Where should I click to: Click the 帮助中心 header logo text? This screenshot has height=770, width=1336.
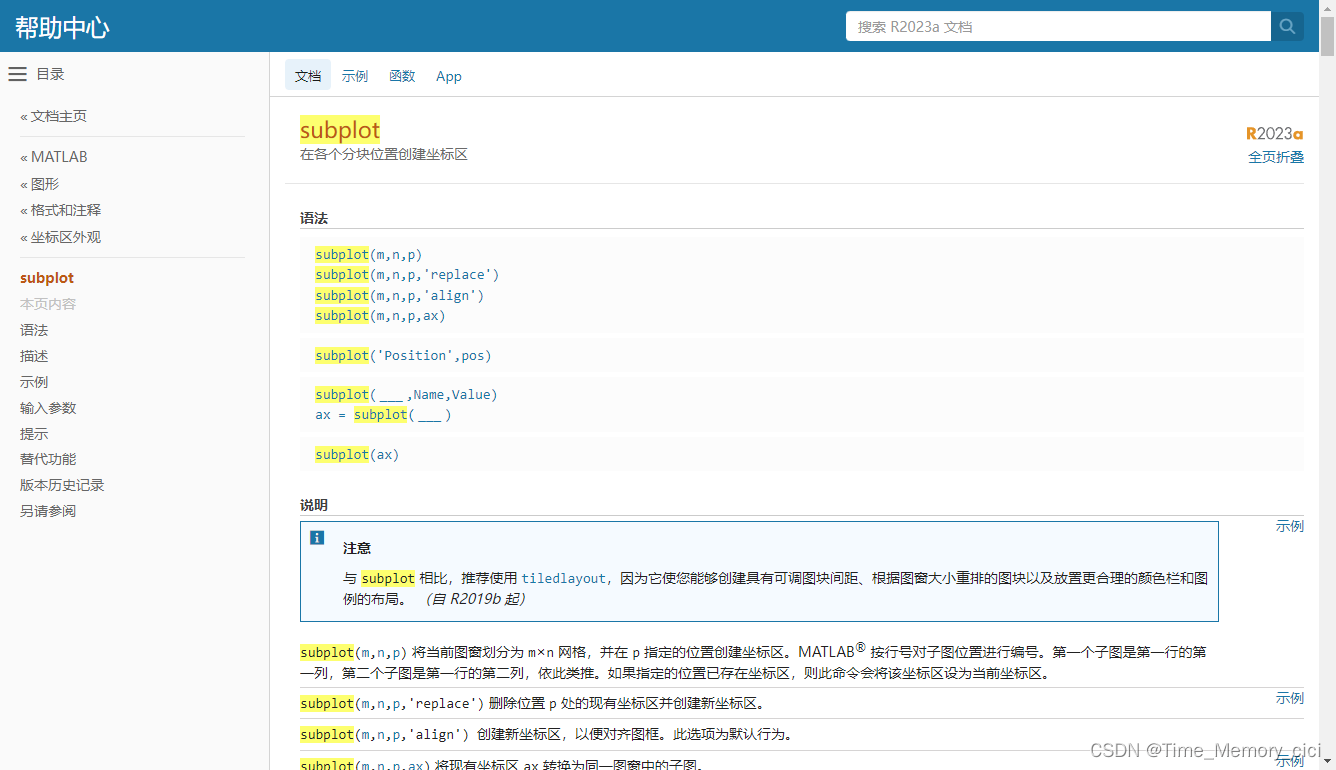(61, 24)
